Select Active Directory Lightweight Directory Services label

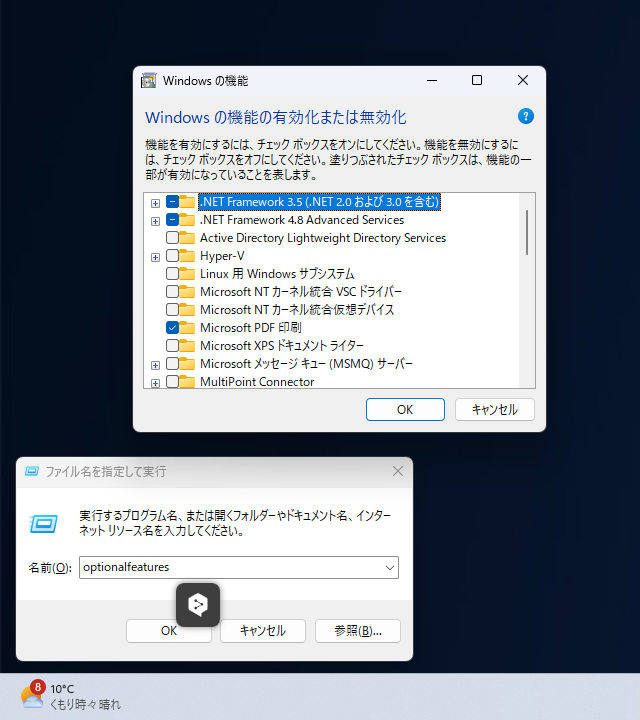323,238
